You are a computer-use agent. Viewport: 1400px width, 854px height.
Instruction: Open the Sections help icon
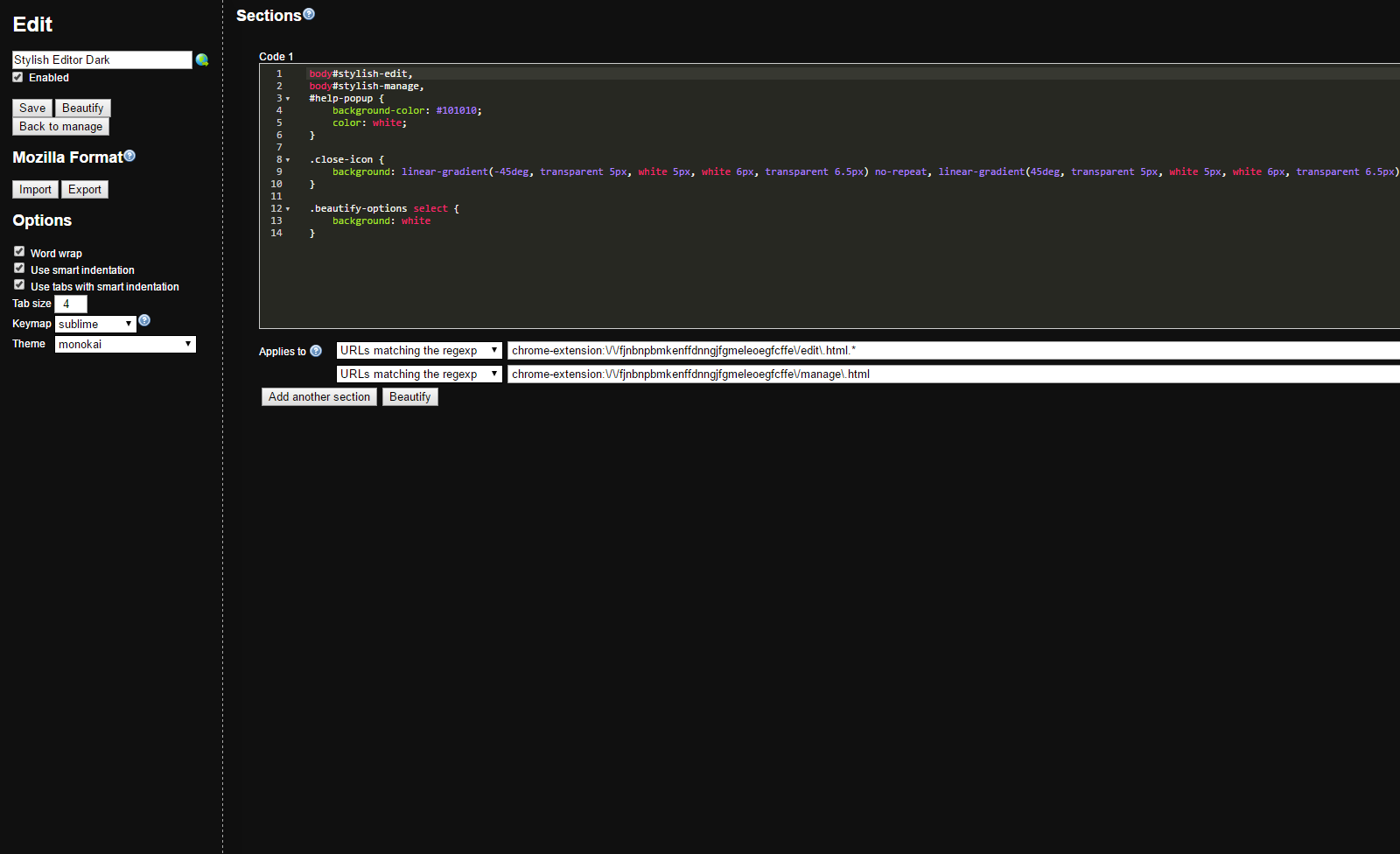[309, 14]
